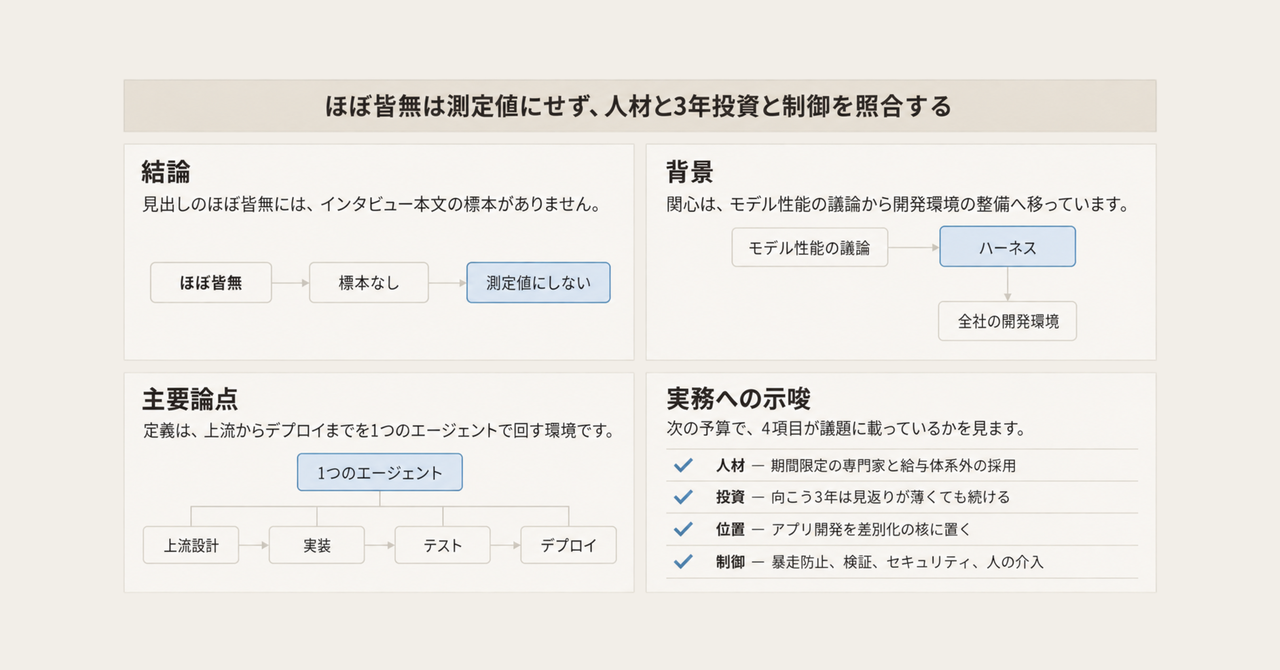Select the 測定値にしない highlighted box
This screenshot has width=1280, height=670.
coord(538,283)
